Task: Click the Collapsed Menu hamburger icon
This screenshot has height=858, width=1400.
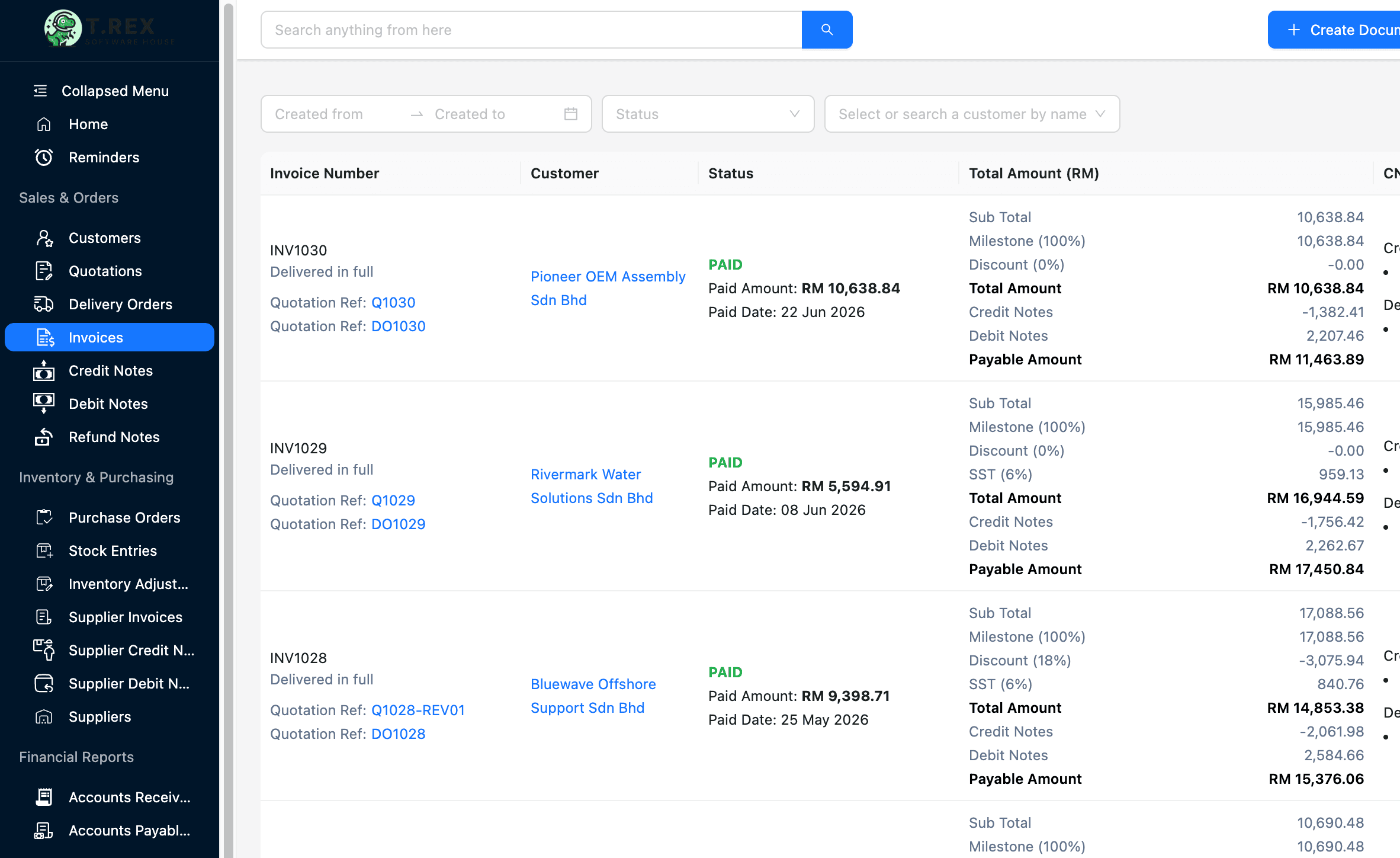Action: tap(40, 91)
